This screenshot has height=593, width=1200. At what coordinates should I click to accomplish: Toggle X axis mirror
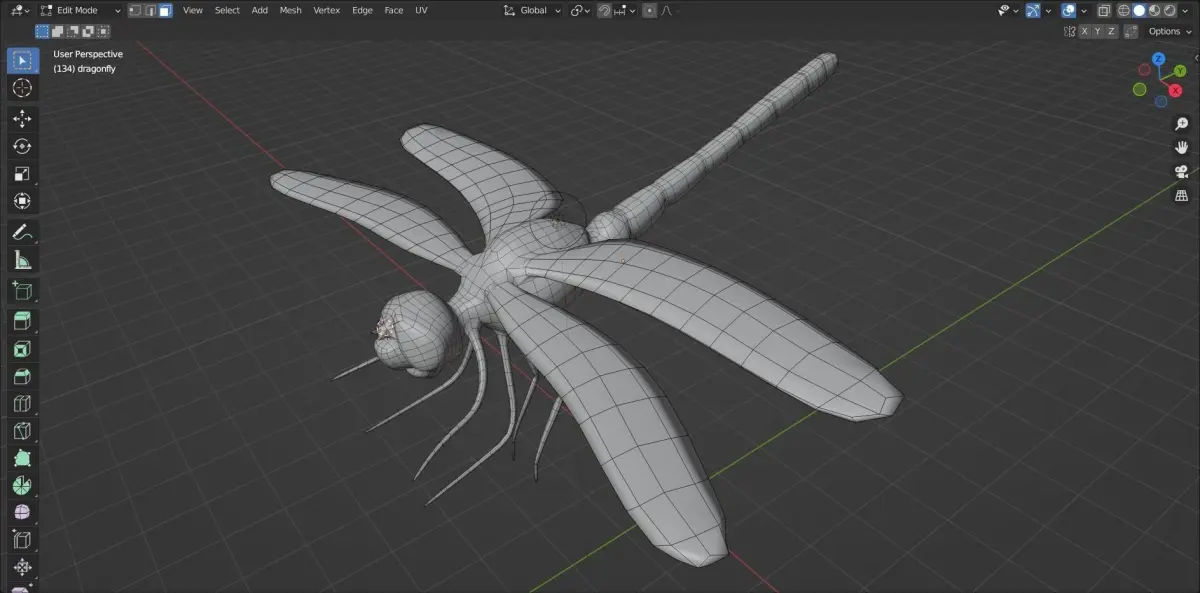(1083, 31)
